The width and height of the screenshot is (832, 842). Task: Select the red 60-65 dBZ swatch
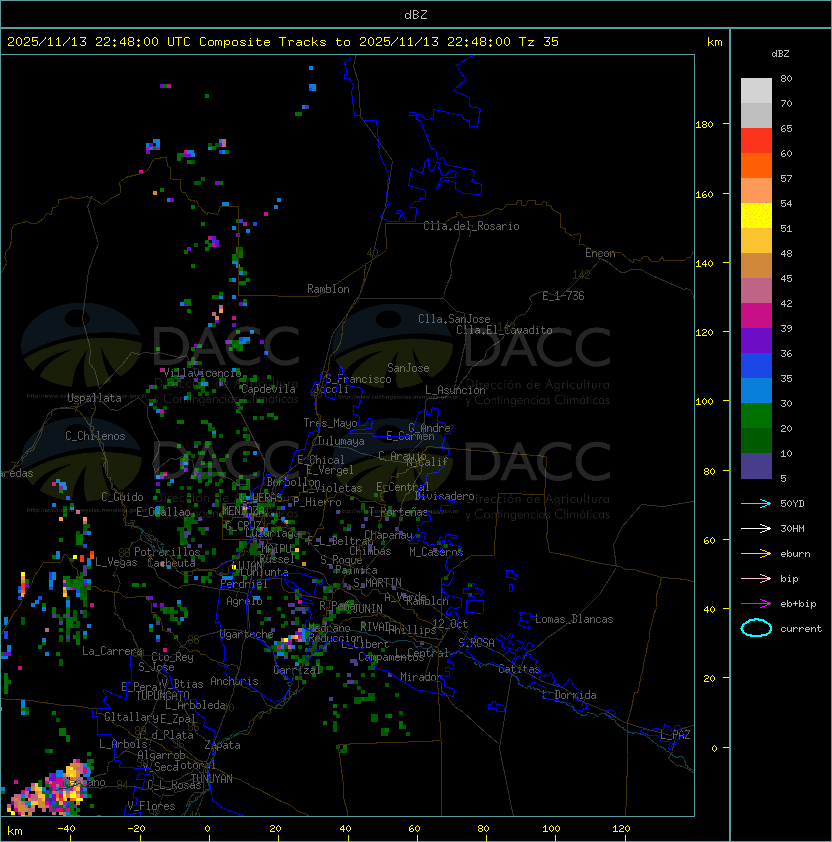pos(756,140)
